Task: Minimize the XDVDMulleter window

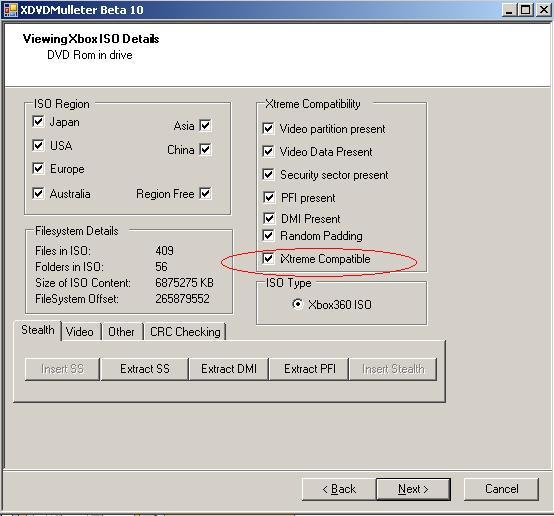Action: 509,10
